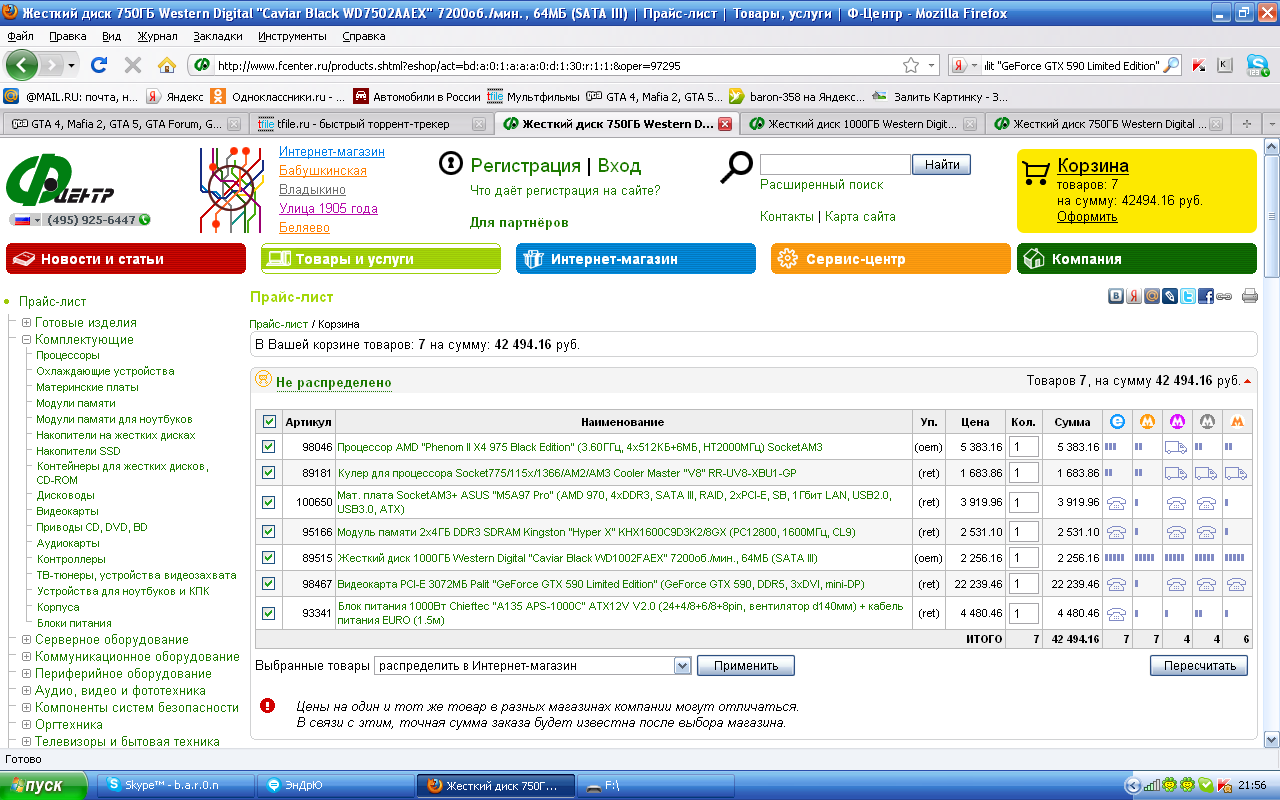
Task: Click the 'Пересчитать' button
Action: point(1199,666)
